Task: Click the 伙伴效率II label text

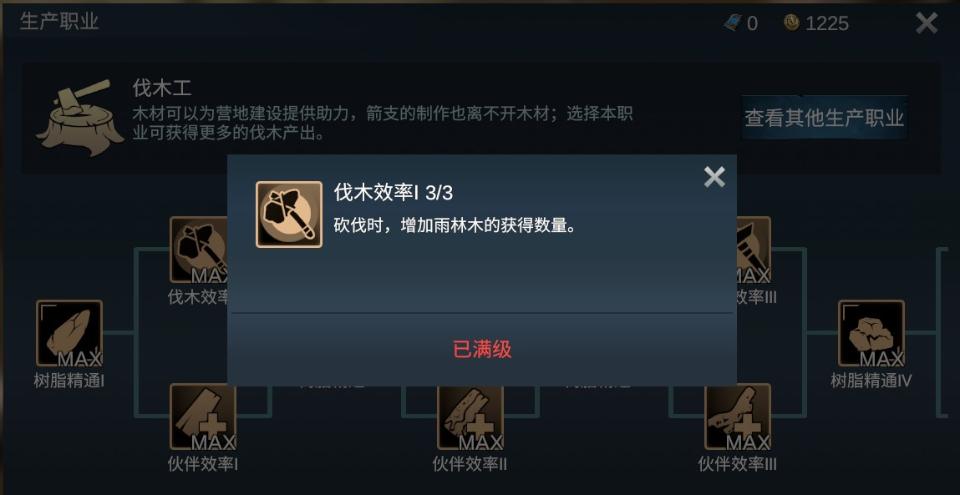Action: point(470,464)
